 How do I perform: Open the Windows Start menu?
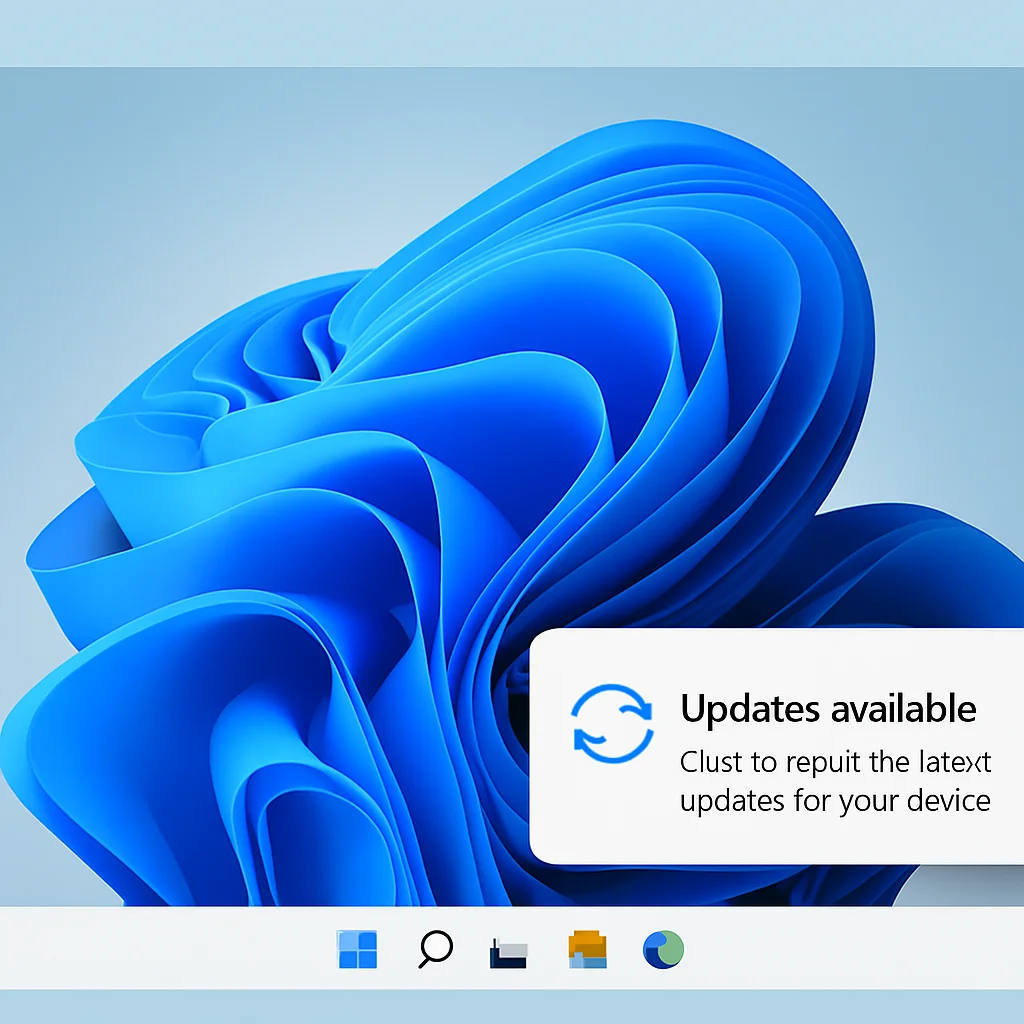pyautogui.click(x=357, y=949)
